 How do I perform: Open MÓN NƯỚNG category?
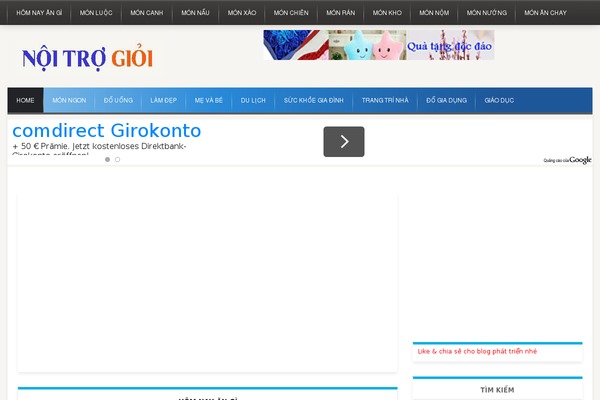click(x=486, y=13)
